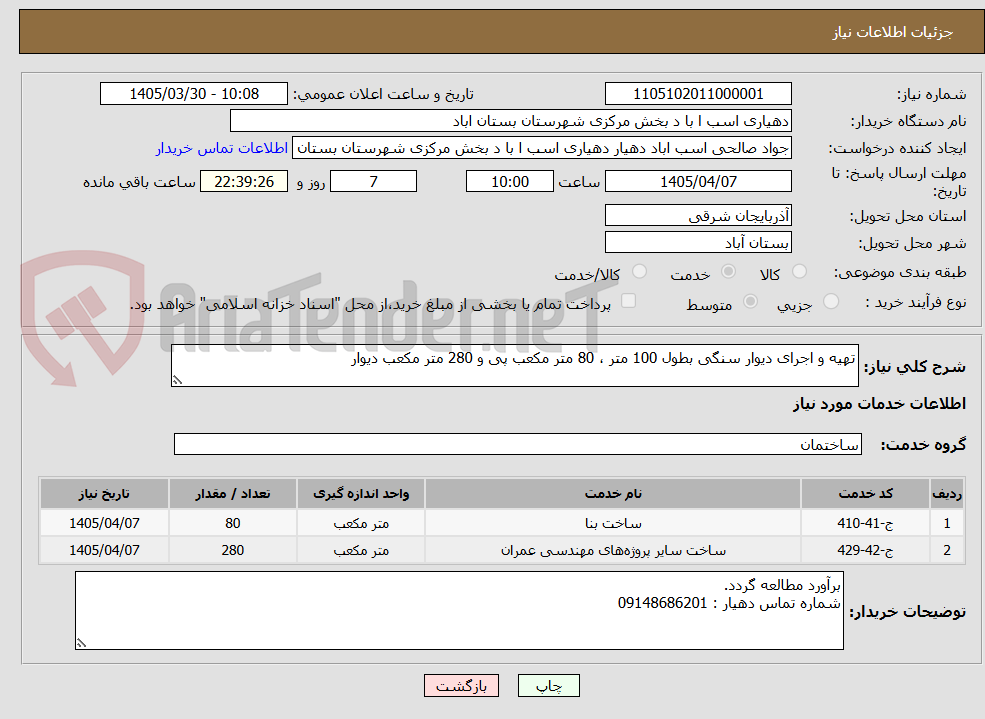Click the deadline date field 1405/04/07
Viewport: 985px width, 719px height.
(x=698, y=181)
